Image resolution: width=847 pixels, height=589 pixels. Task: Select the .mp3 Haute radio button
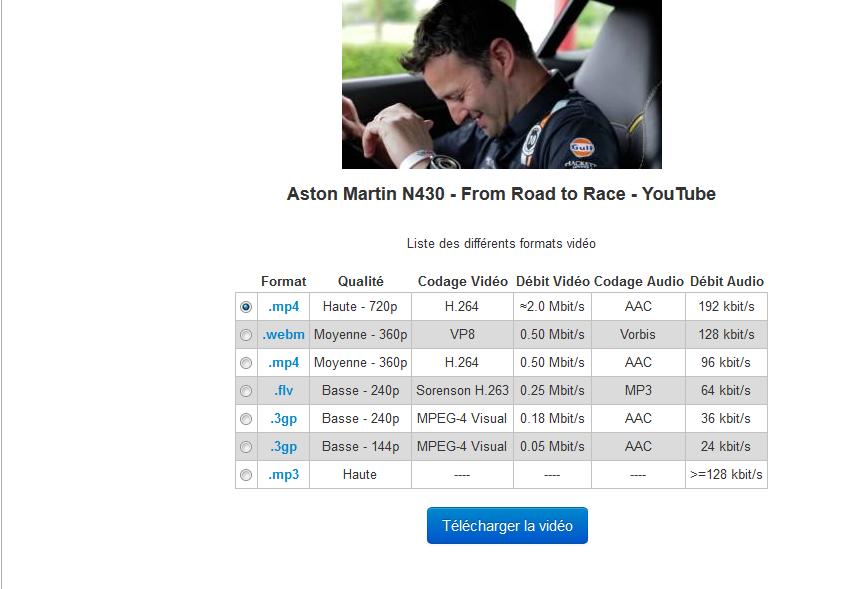click(246, 475)
